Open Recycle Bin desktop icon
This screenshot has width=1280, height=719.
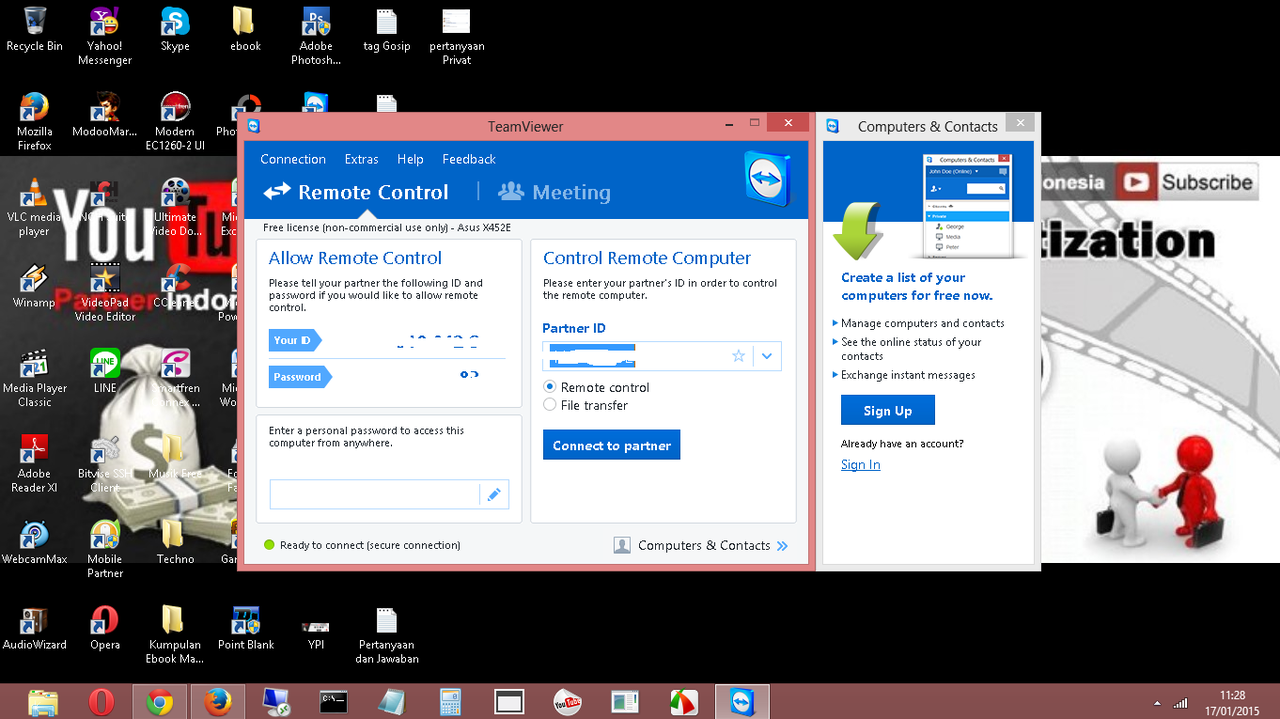point(34,29)
